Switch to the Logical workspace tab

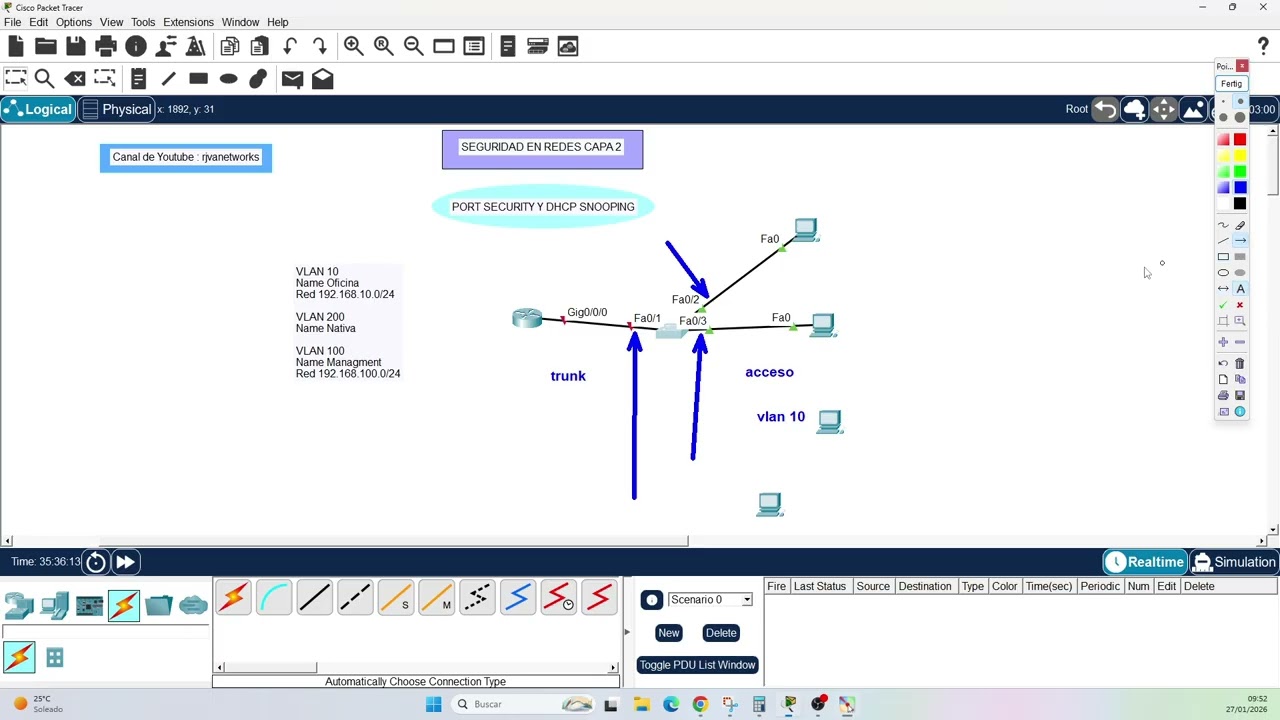[38, 109]
